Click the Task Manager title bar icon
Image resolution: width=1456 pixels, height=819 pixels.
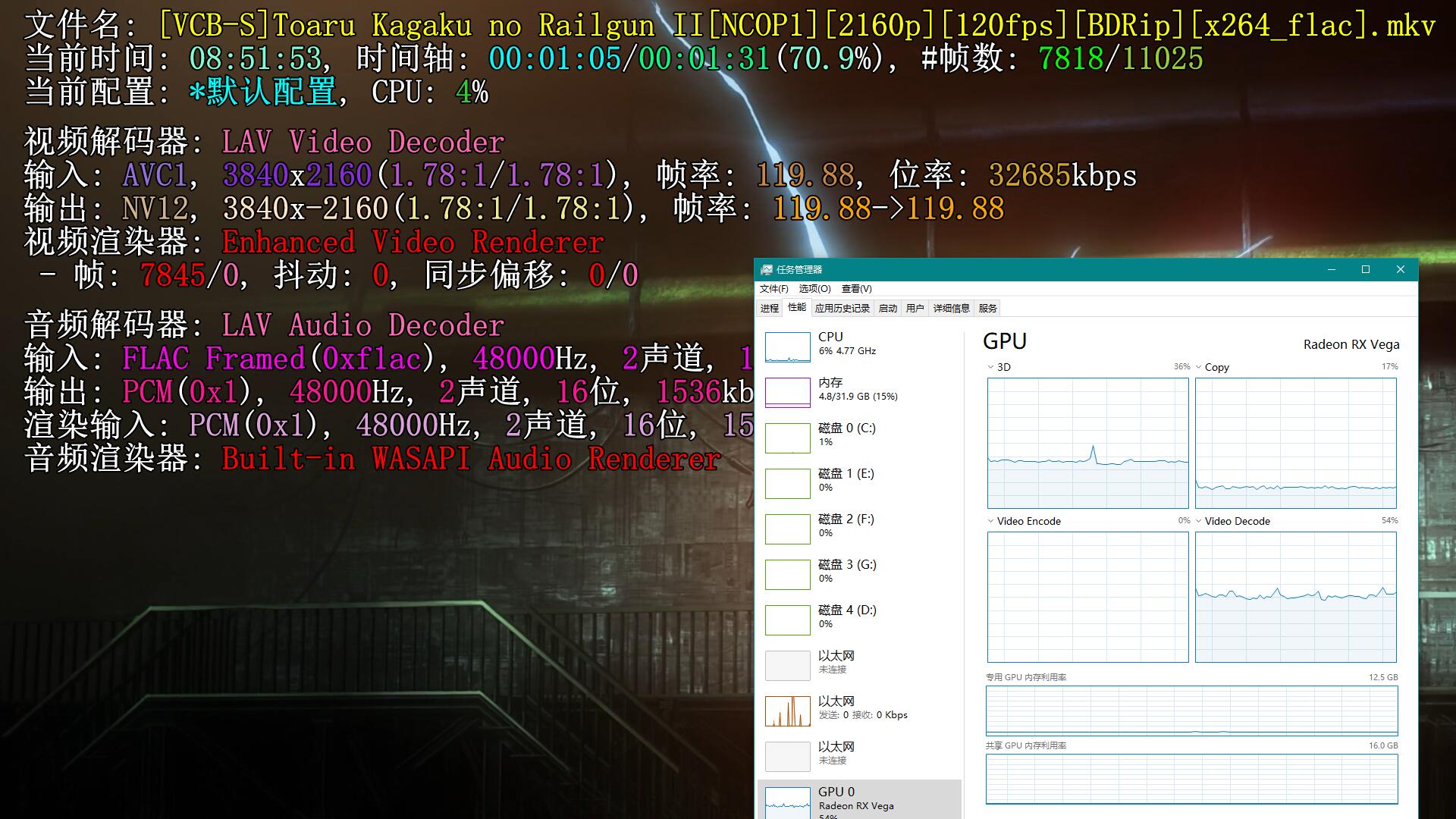(x=767, y=270)
